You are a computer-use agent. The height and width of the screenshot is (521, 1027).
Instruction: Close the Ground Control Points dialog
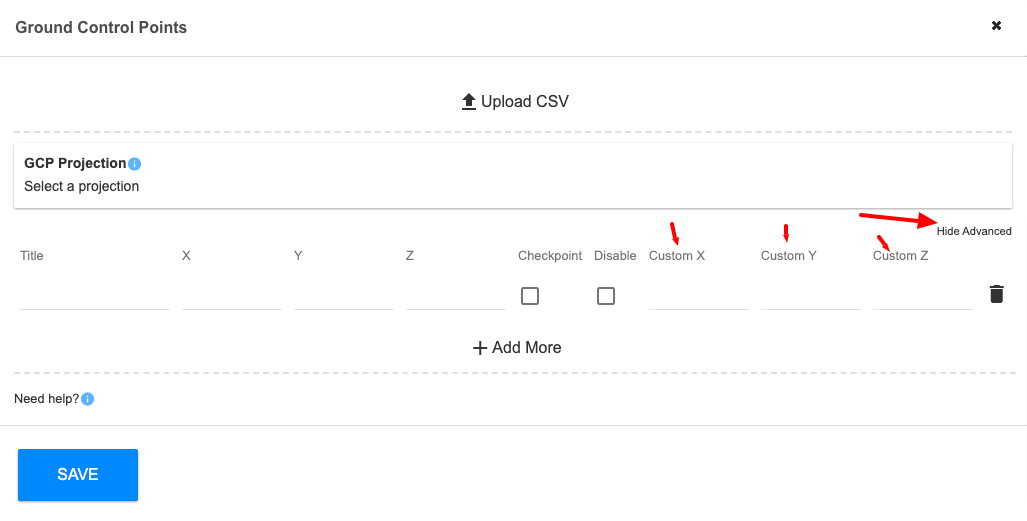[996, 26]
